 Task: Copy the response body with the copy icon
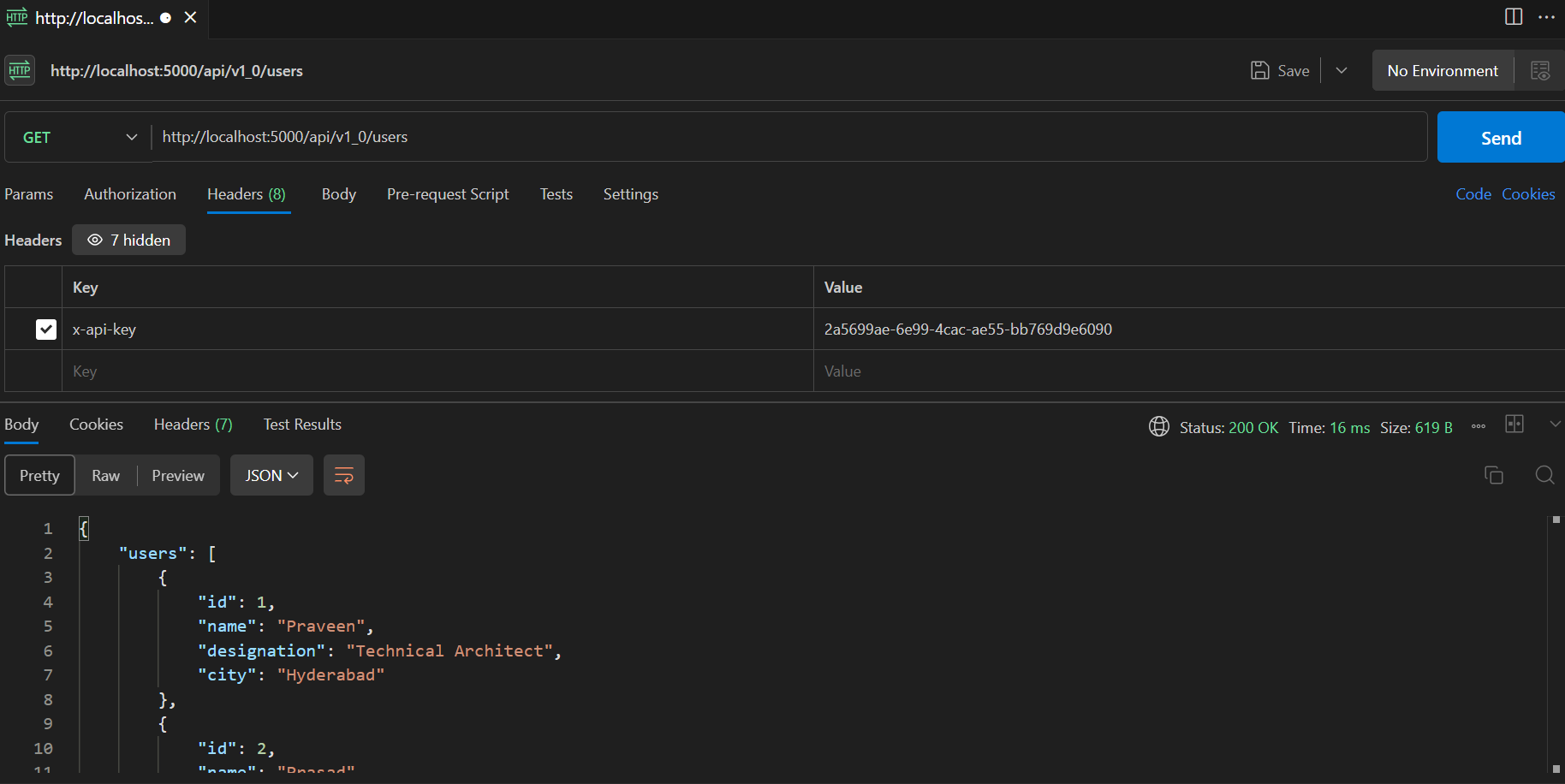[x=1493, y=475]
